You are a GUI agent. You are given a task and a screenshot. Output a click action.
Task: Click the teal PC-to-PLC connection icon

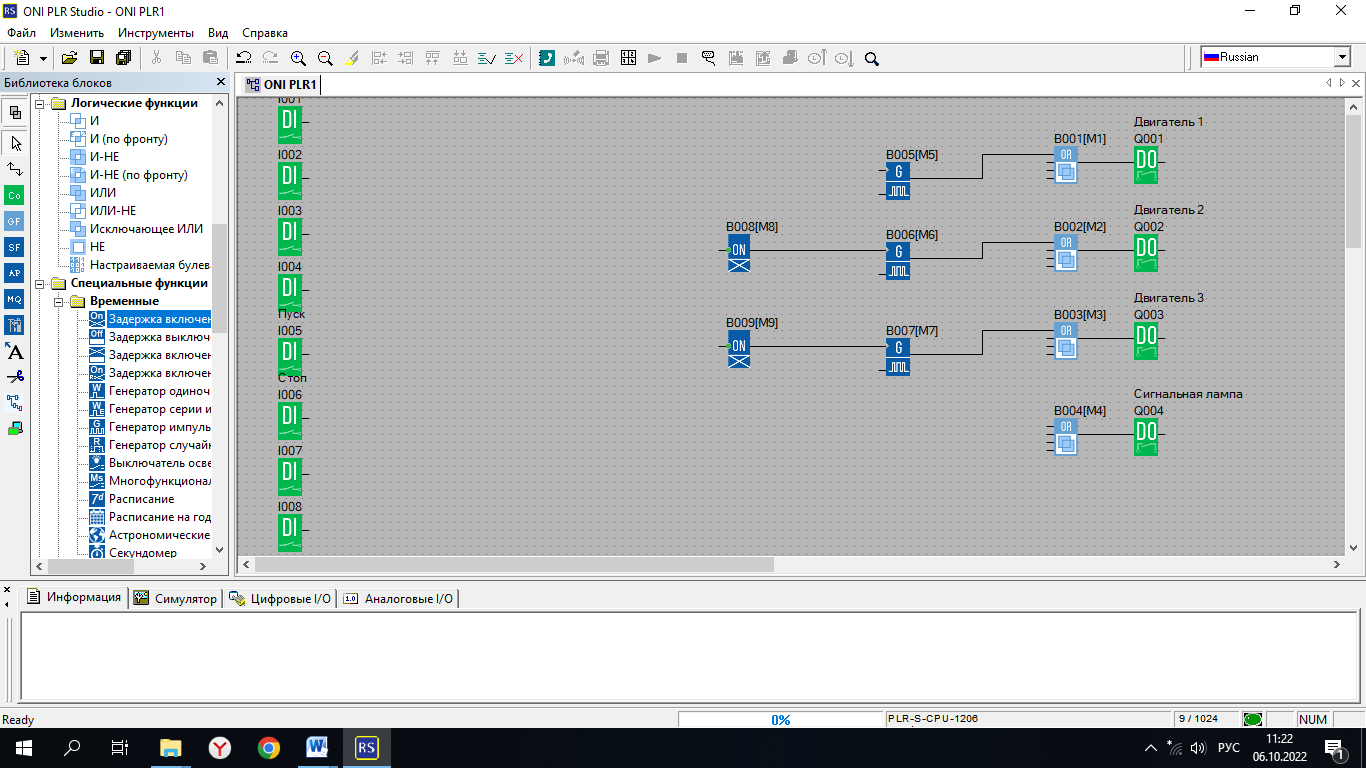(x=547, y=58)
